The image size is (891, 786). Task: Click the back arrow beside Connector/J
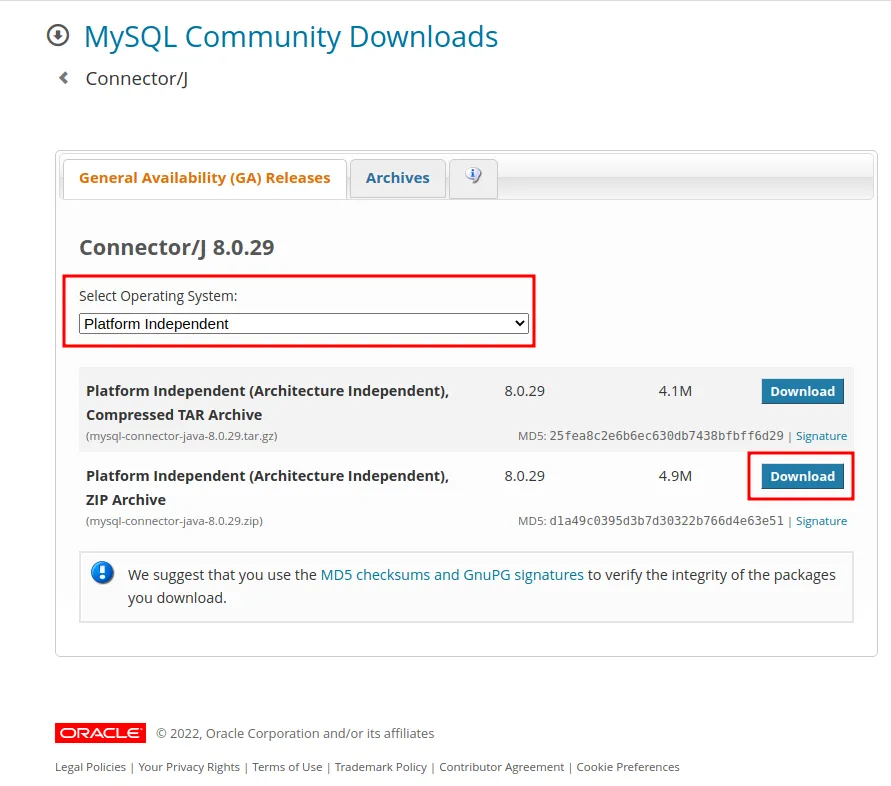[x=64, y=78]
